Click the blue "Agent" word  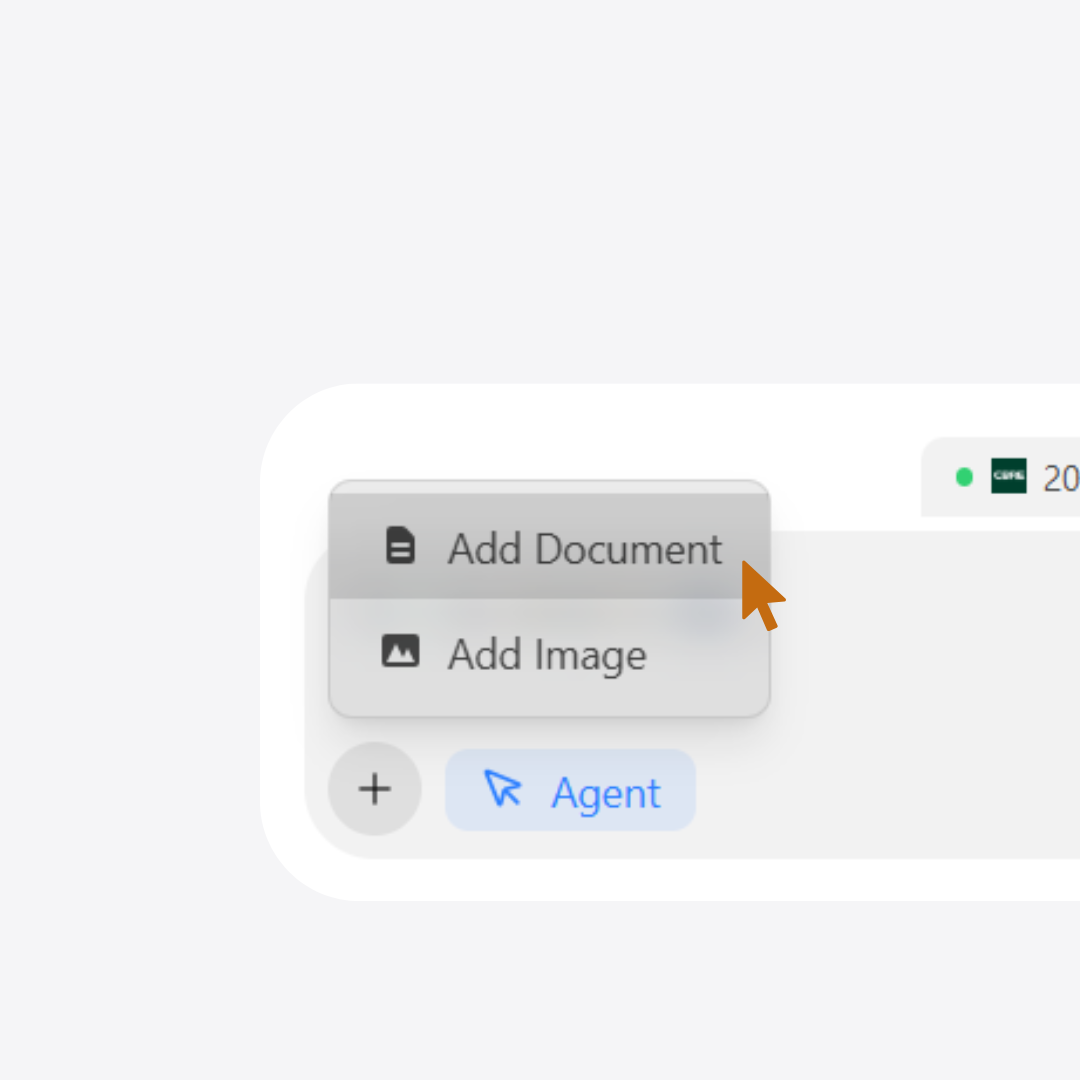[x=605, y=793]
